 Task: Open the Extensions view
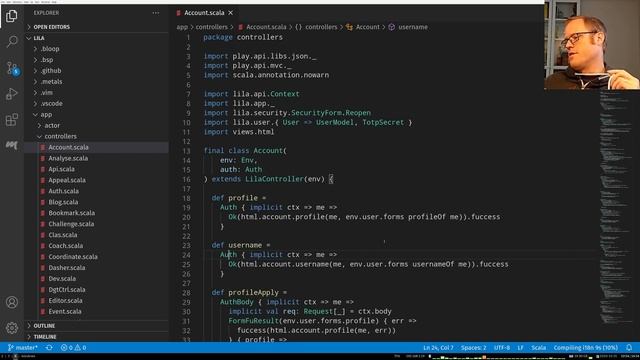(x=12, y=120)
